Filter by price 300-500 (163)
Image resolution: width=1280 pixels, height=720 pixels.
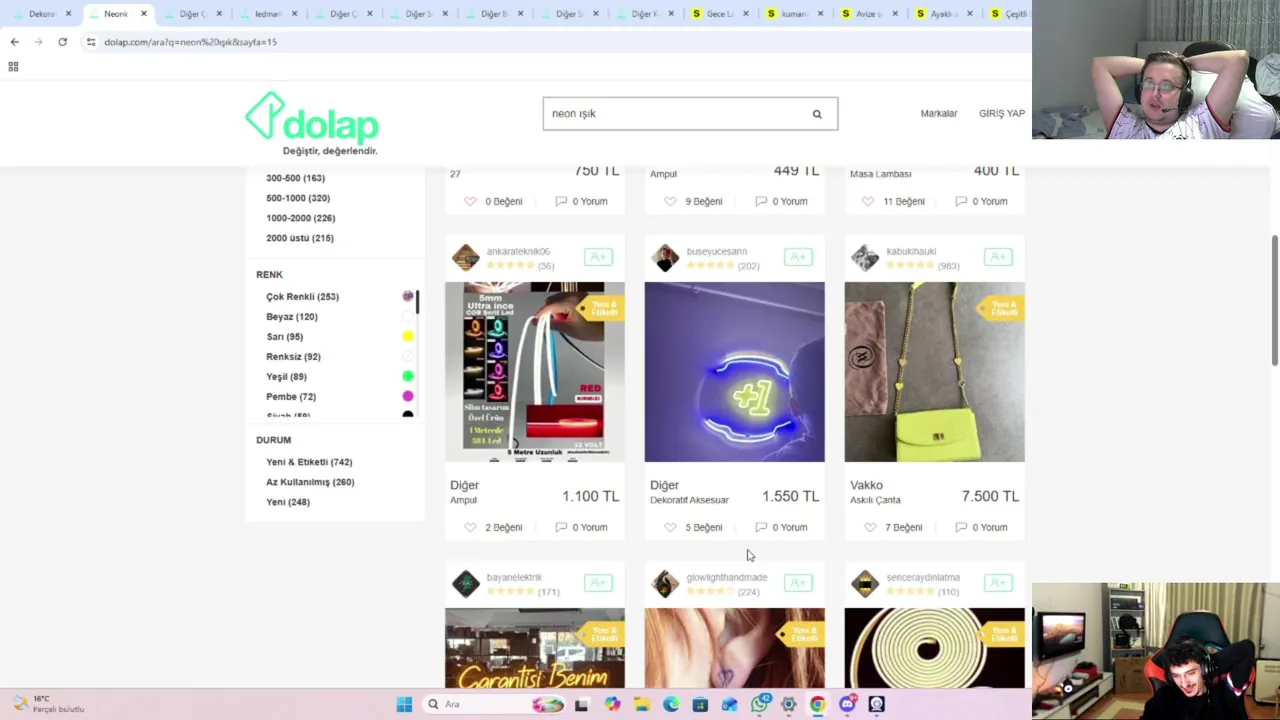click(295, 178)
